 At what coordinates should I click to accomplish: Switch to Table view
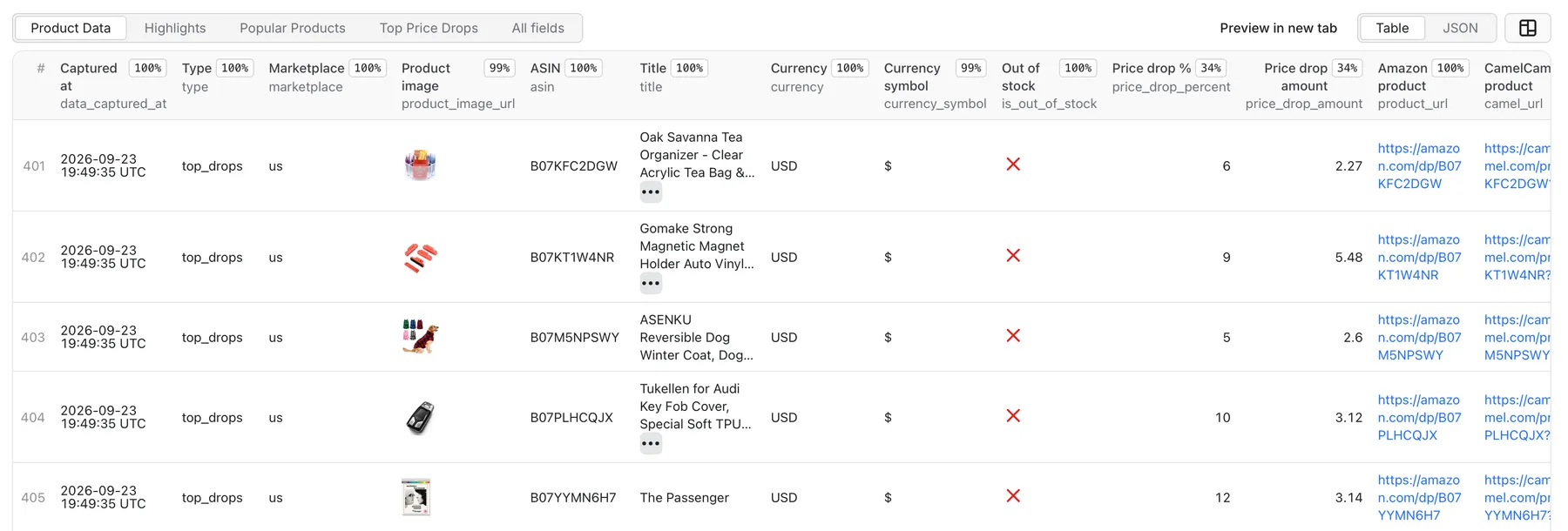tap(1392, 28)
